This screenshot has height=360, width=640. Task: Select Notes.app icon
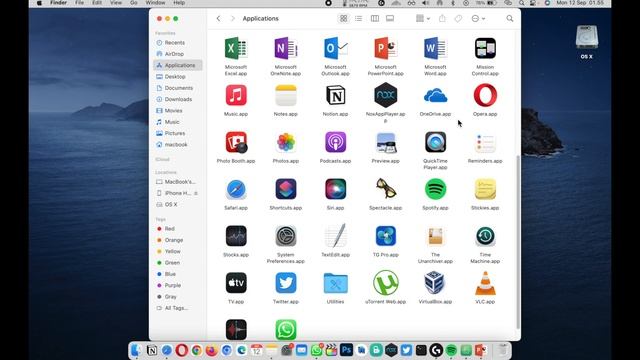click(x=286, y=95)
